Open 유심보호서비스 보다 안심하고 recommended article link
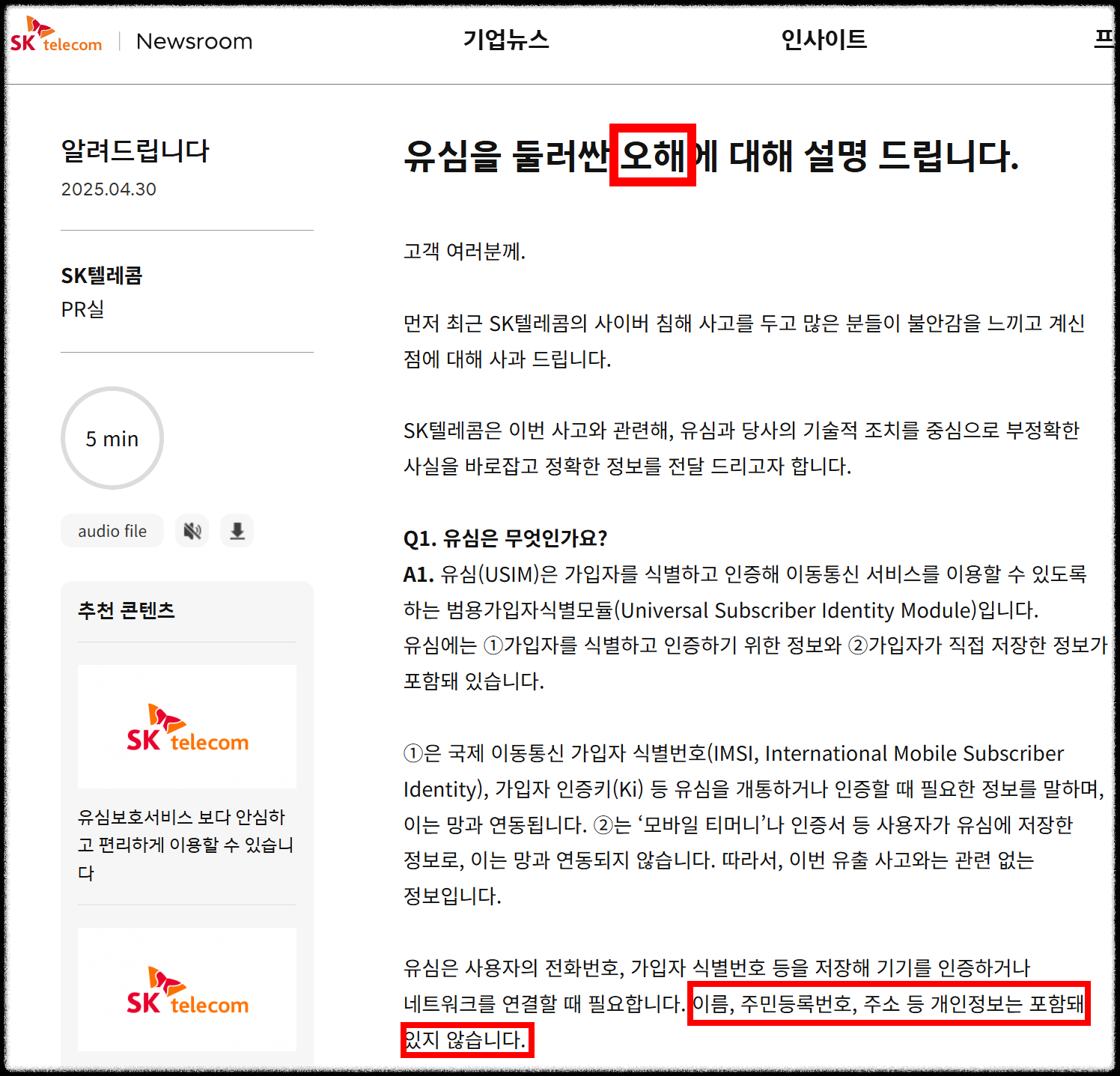The image size is (1120, 1076). (x=186, y=845)
